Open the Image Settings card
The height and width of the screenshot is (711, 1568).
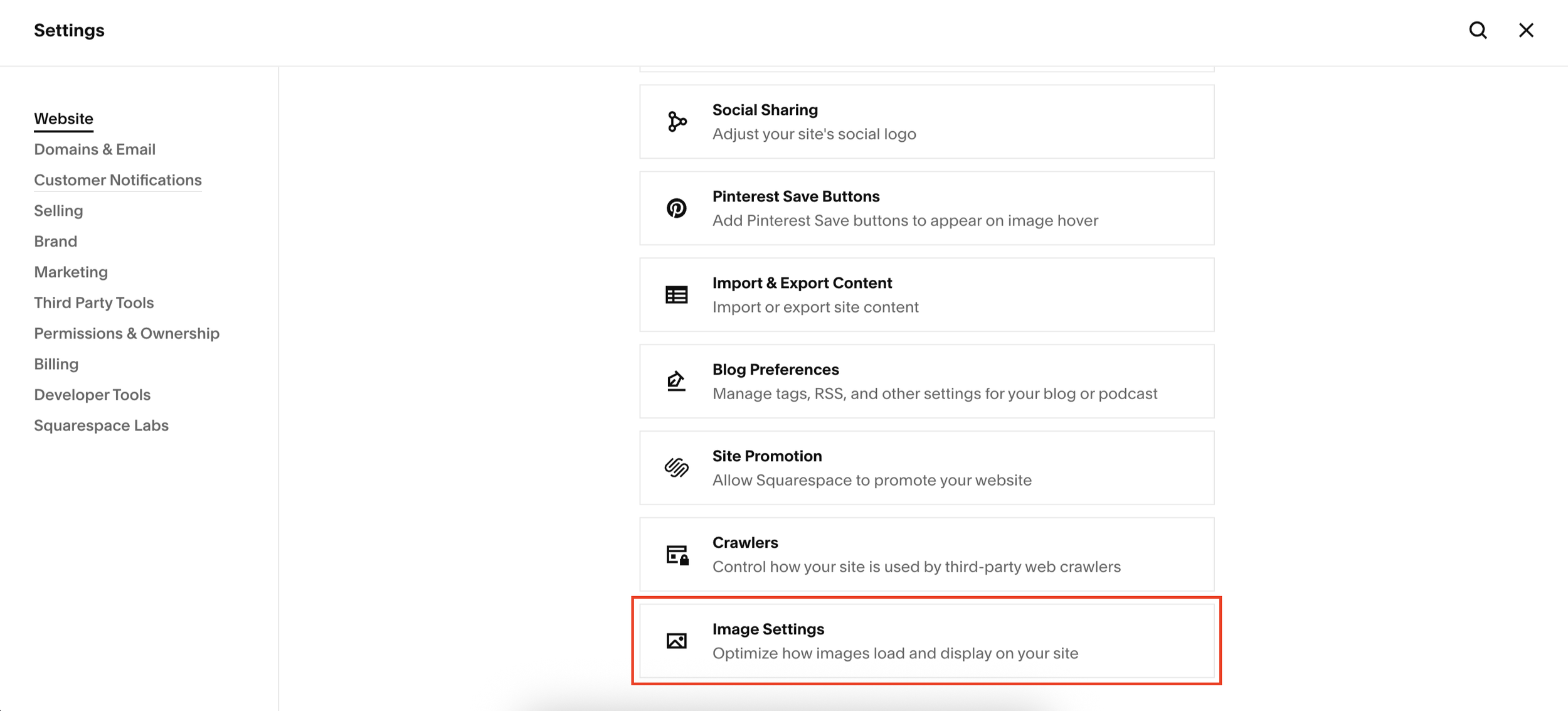[x=926, y=641]
